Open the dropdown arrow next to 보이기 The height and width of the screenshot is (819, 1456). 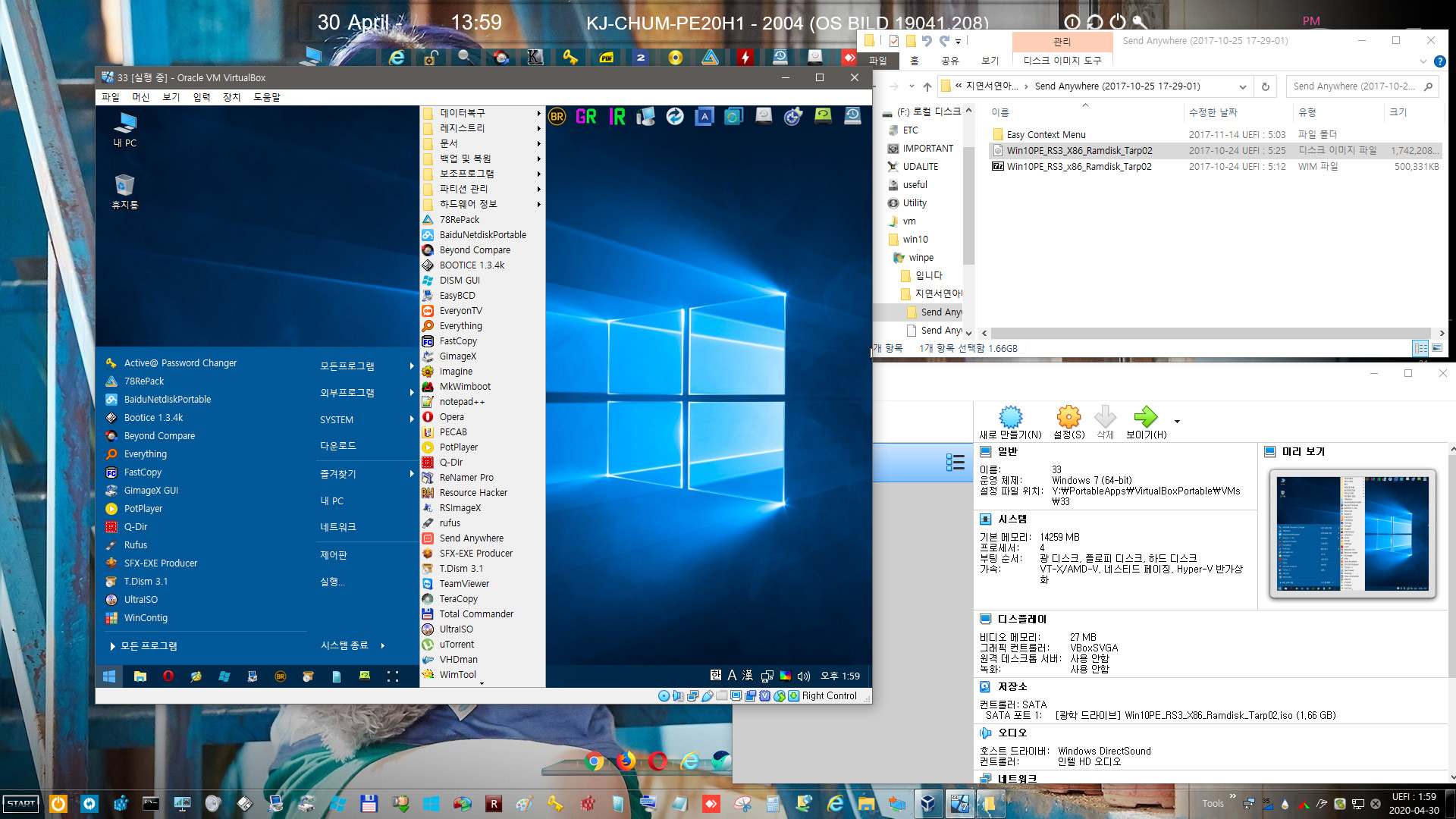[1177, 422]
